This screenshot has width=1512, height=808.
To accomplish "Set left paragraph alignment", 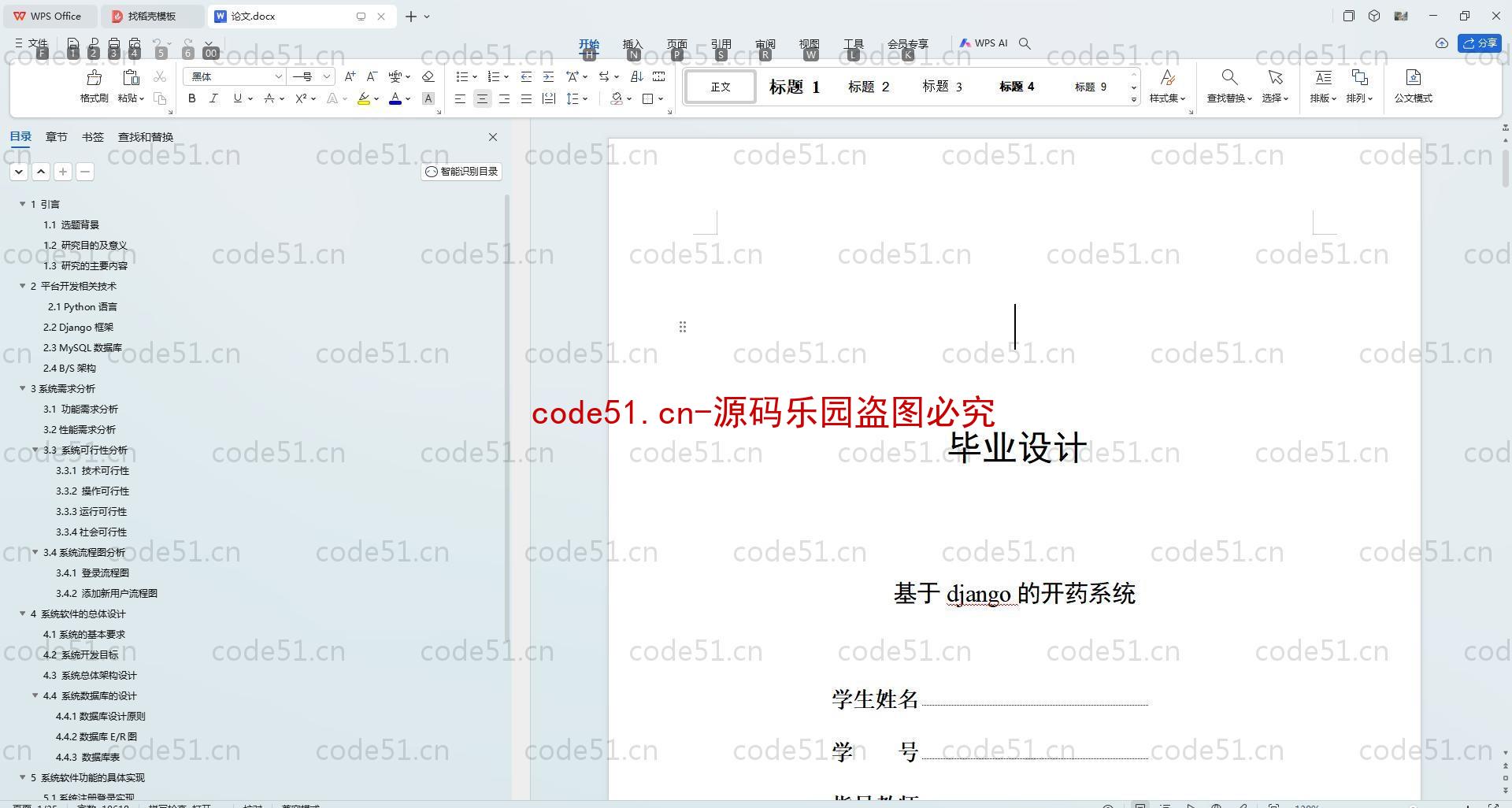I will click(460, 98).
